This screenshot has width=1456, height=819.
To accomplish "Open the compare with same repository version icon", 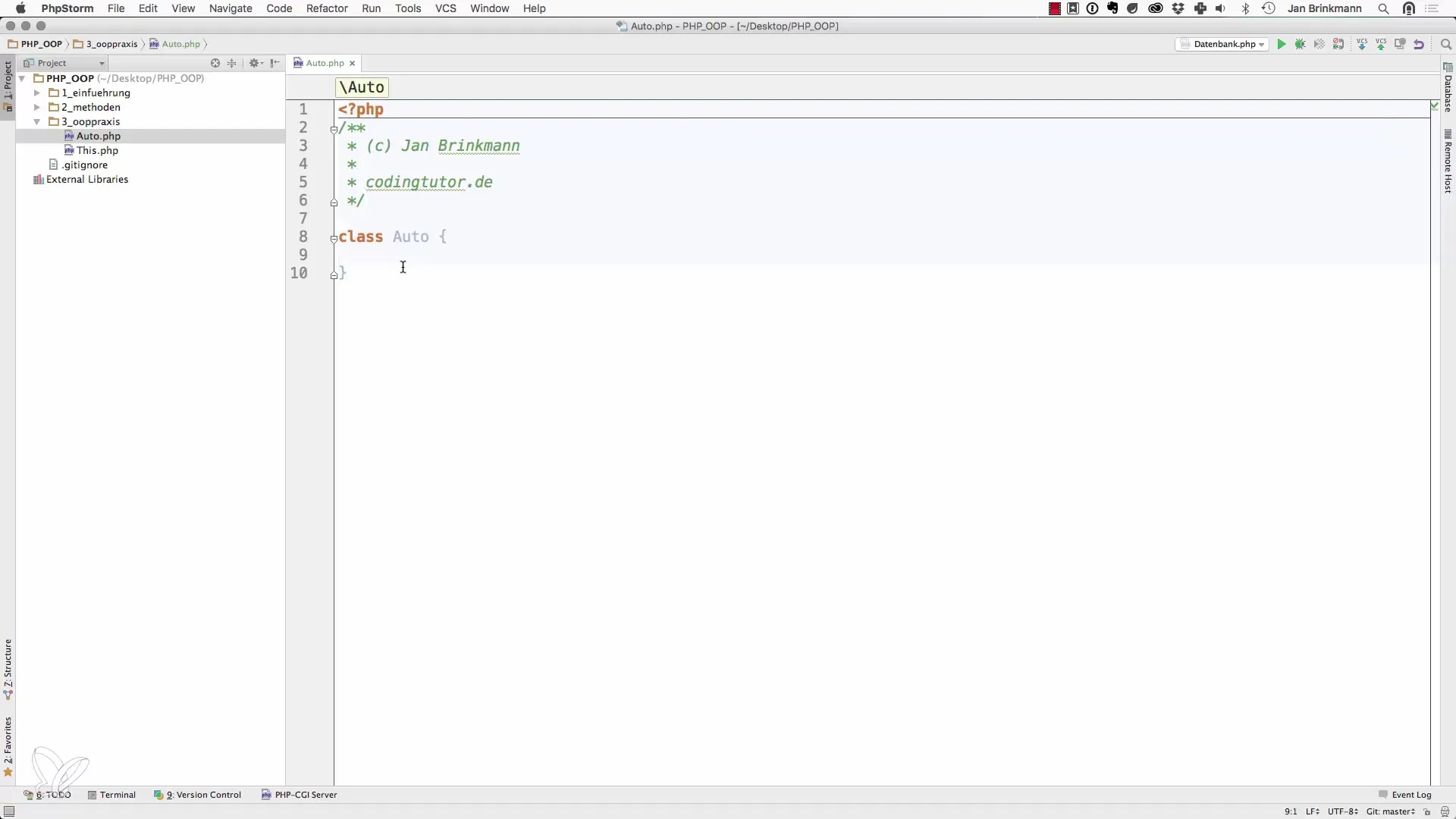I will coord(1400,44).
